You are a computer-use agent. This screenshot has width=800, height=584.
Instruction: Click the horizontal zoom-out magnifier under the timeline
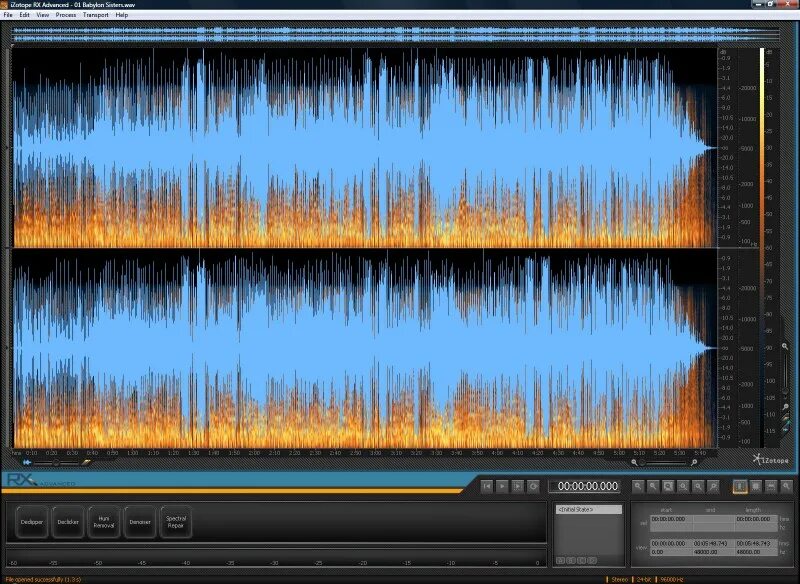coord(634,463)
